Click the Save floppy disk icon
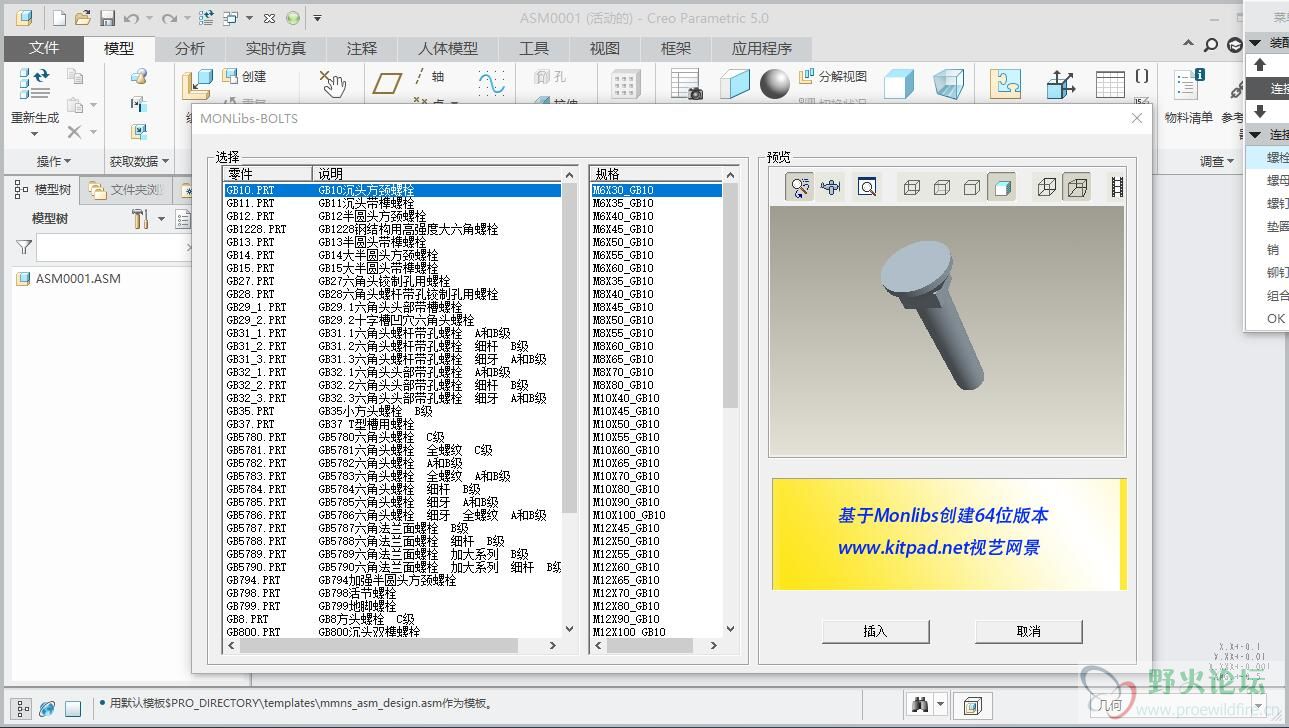This screenshot has width=1289, height=728. [107, 18]
